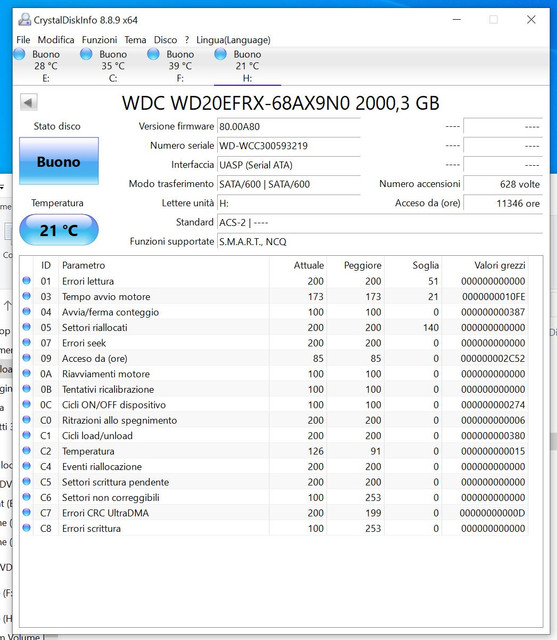The height and width of the screenshot is (640, 557).
Task: Click the status dot of Tempo avvio motore row
Action: [x=27, y=296]
